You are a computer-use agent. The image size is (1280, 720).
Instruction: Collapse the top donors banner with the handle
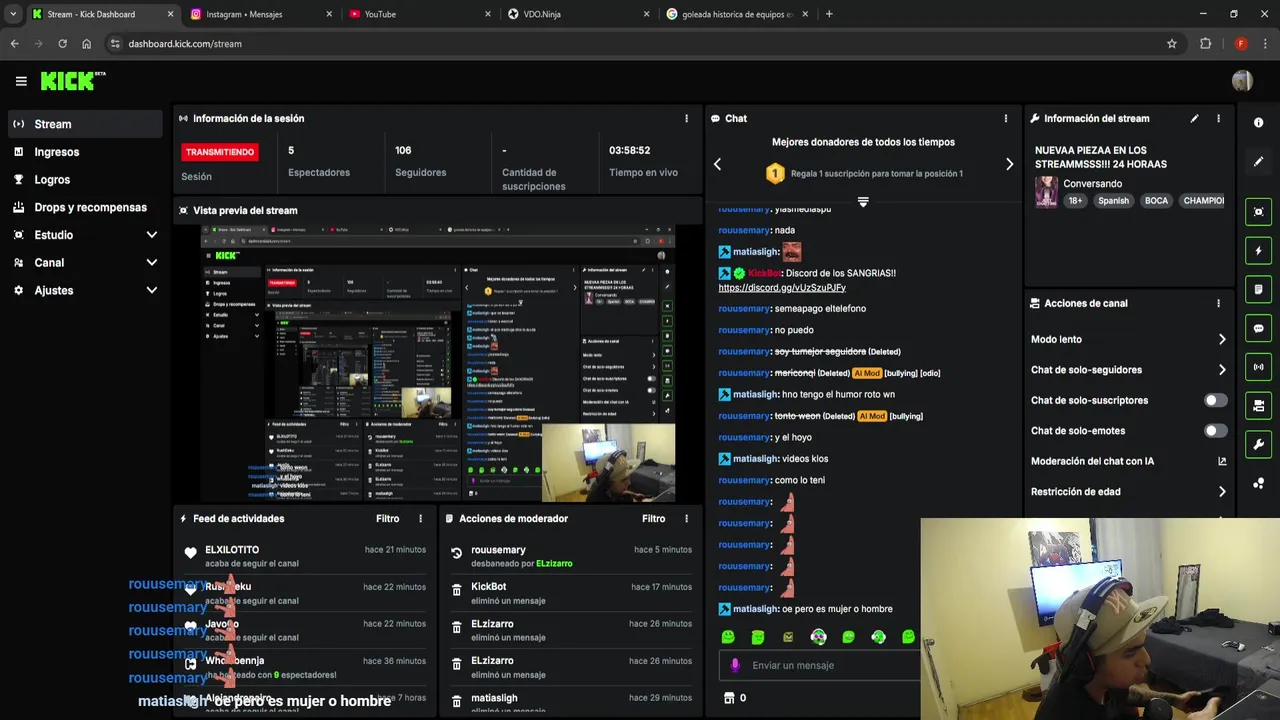click(863, 201)
